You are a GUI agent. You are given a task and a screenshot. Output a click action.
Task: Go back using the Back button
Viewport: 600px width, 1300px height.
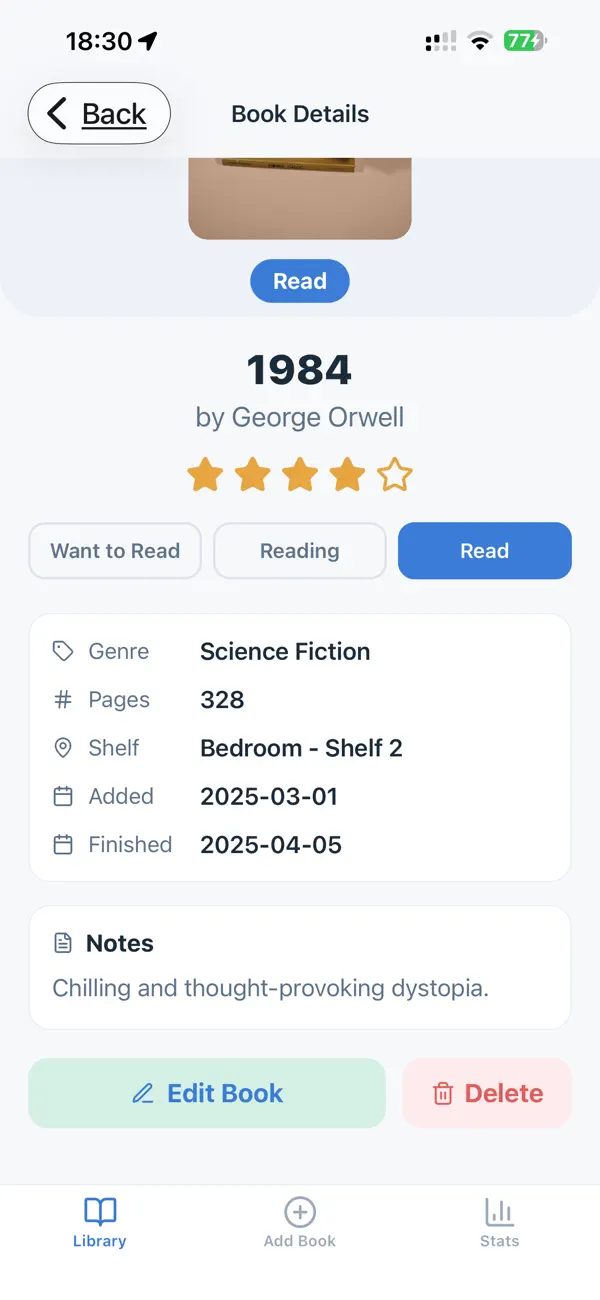(98, 113)
